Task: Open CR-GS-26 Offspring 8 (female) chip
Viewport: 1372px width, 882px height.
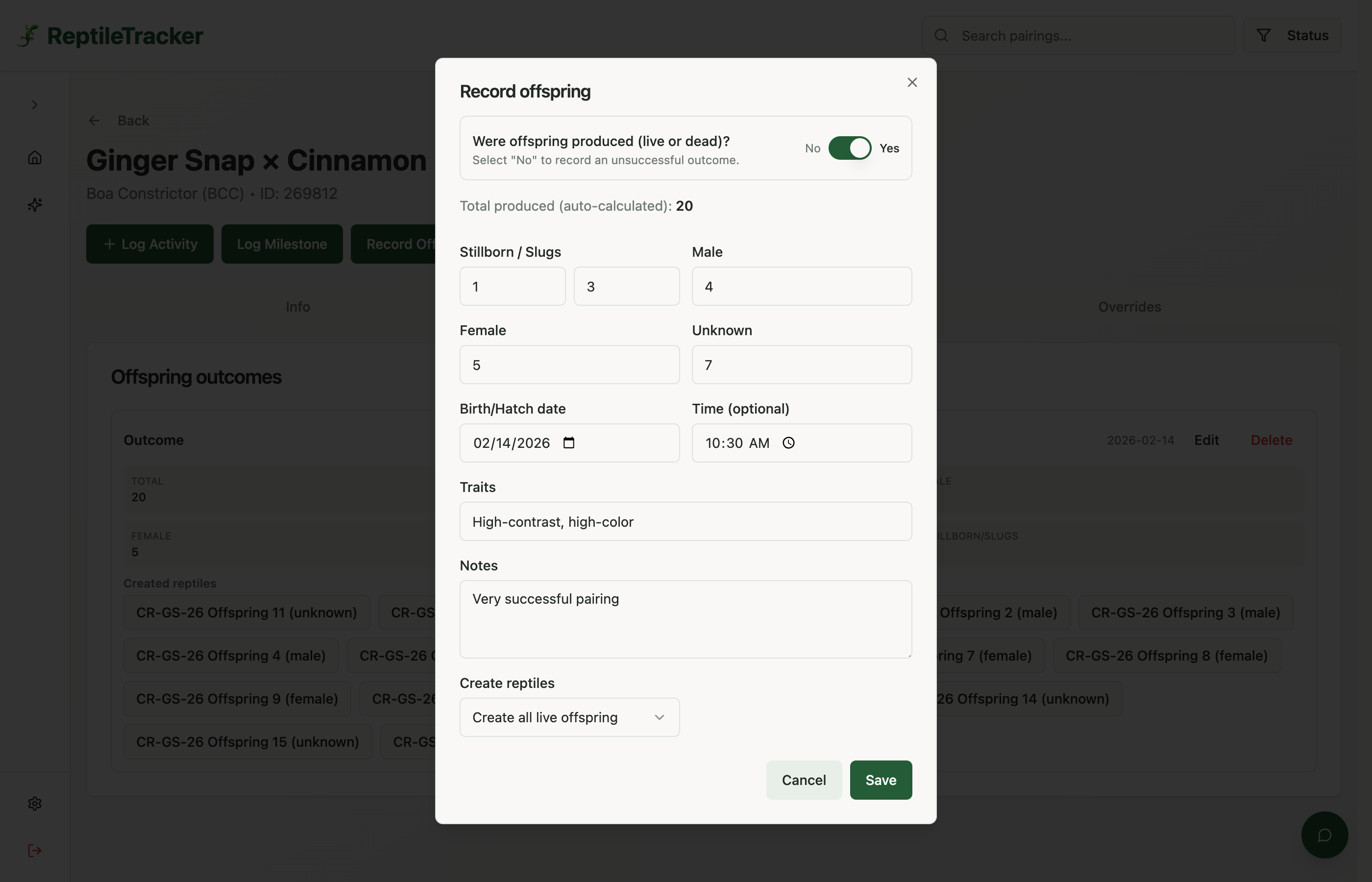Action: coord(1166,655)
